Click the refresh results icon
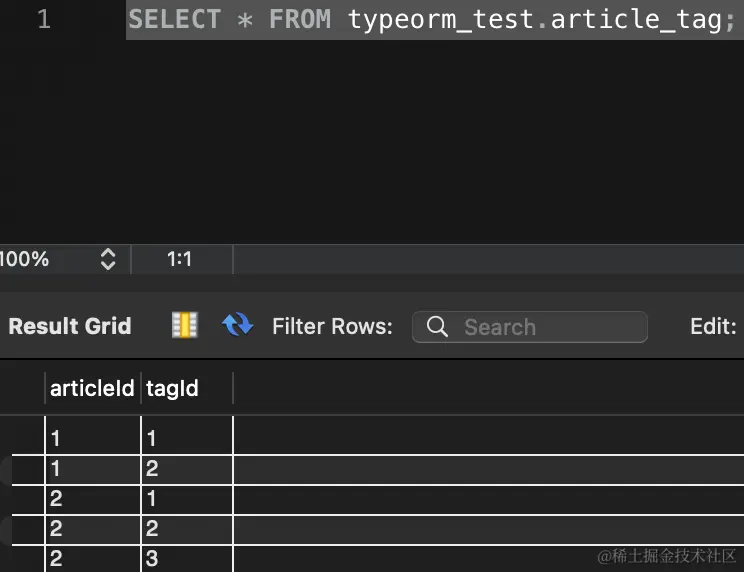Screen dimensions: 744x572 [237, 325]
